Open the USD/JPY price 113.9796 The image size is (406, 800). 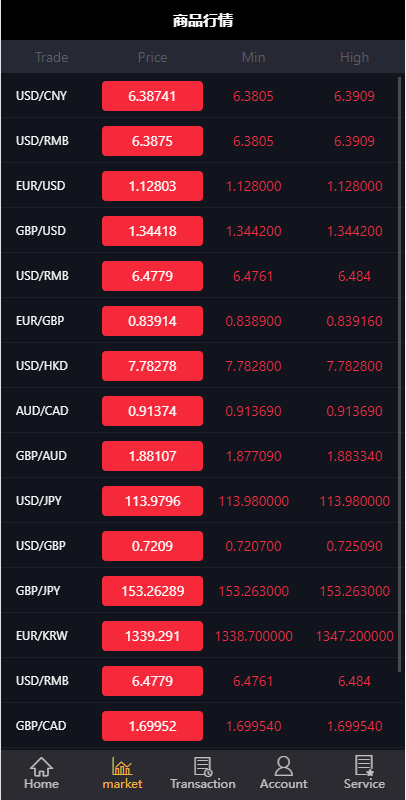tap(153, 501)
